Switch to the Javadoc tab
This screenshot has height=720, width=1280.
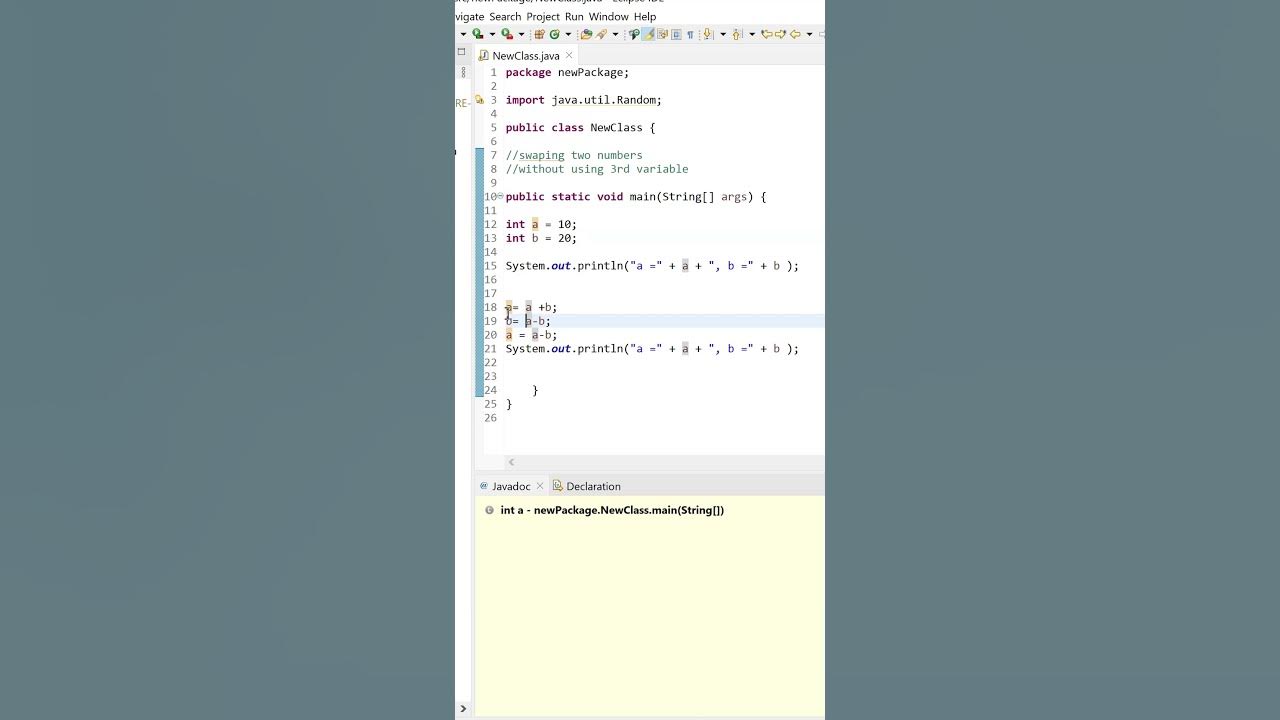point(511,486)
